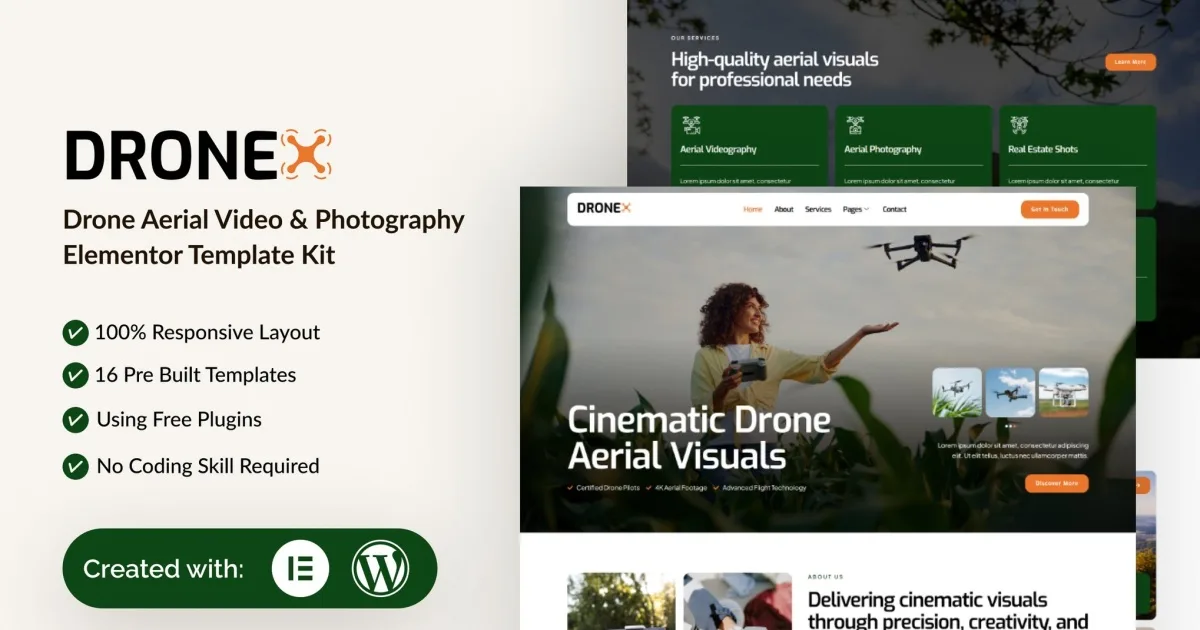Click the No Coding Skill Required text
The width and height of the screenshot is (1200, 630).
tap(208, 466)
